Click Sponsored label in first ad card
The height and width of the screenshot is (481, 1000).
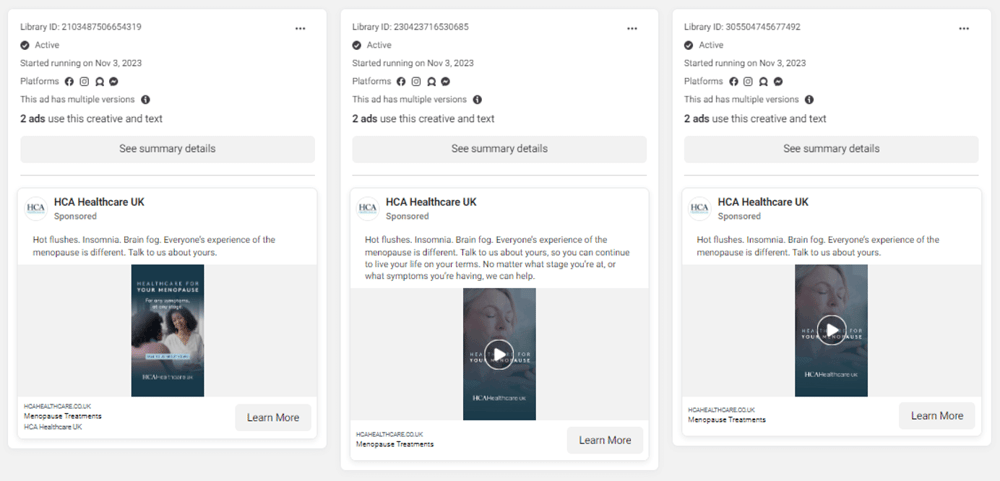pos(75,216)
